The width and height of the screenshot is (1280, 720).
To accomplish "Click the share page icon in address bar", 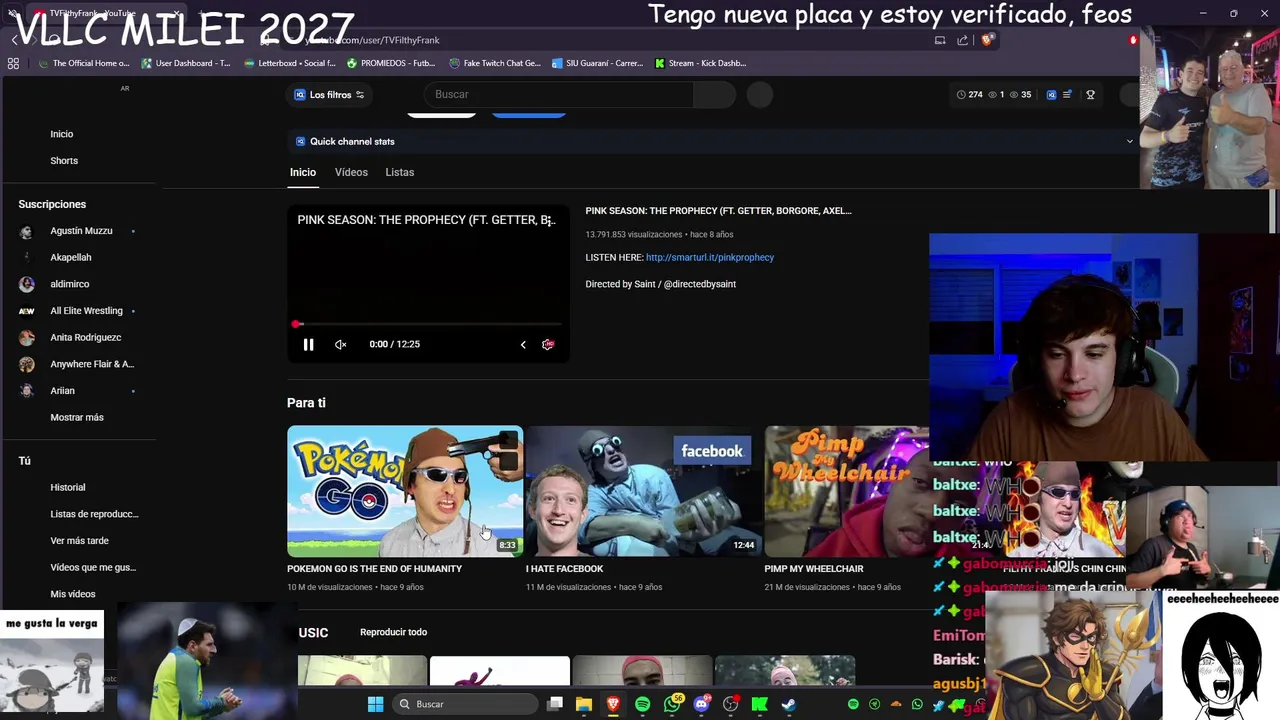I will click(x=962, y=40).
